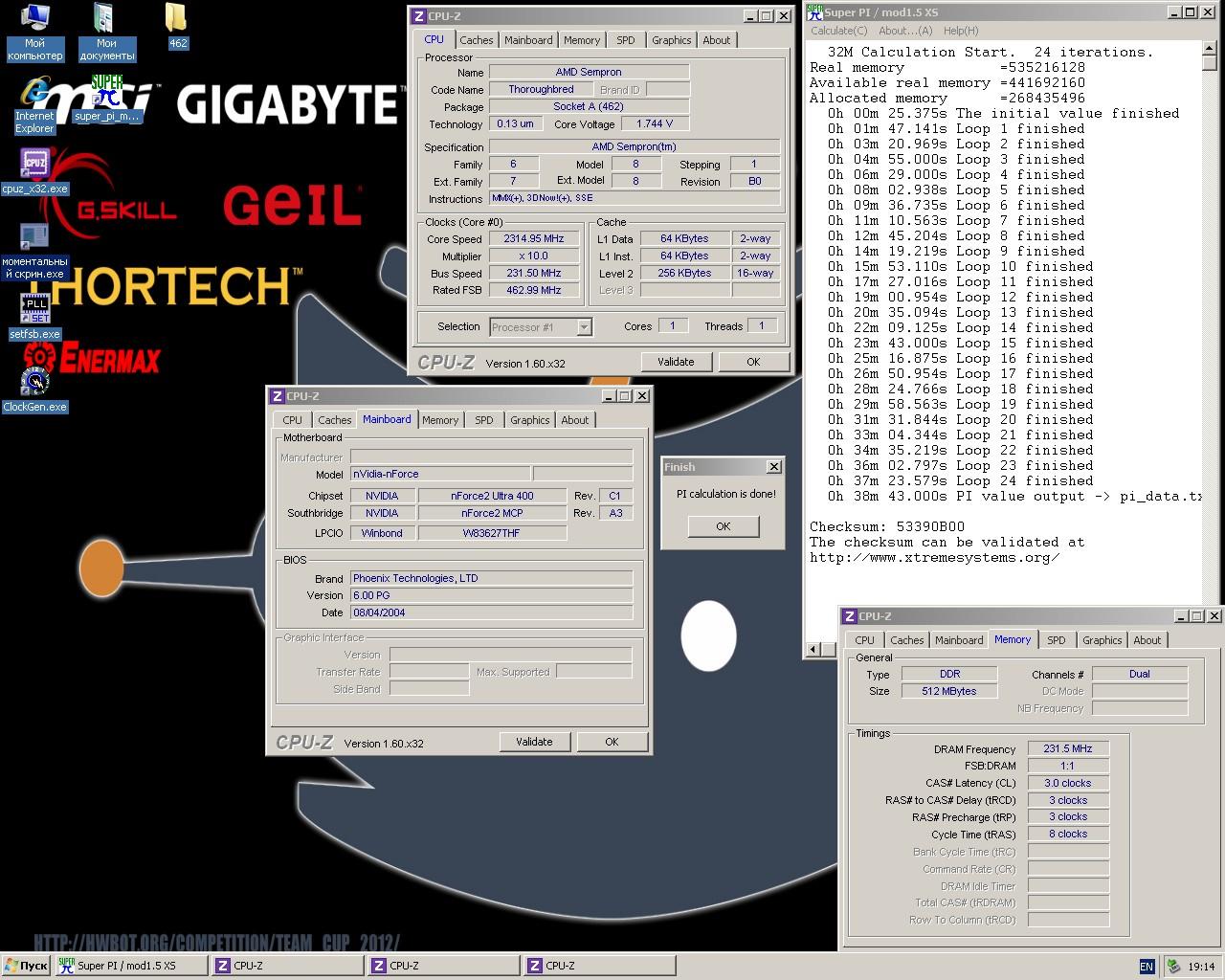The width and height of the screenshot is (1225, 980).
Task: Click OK in Finish dialog
Action: [x=724, y=526]
